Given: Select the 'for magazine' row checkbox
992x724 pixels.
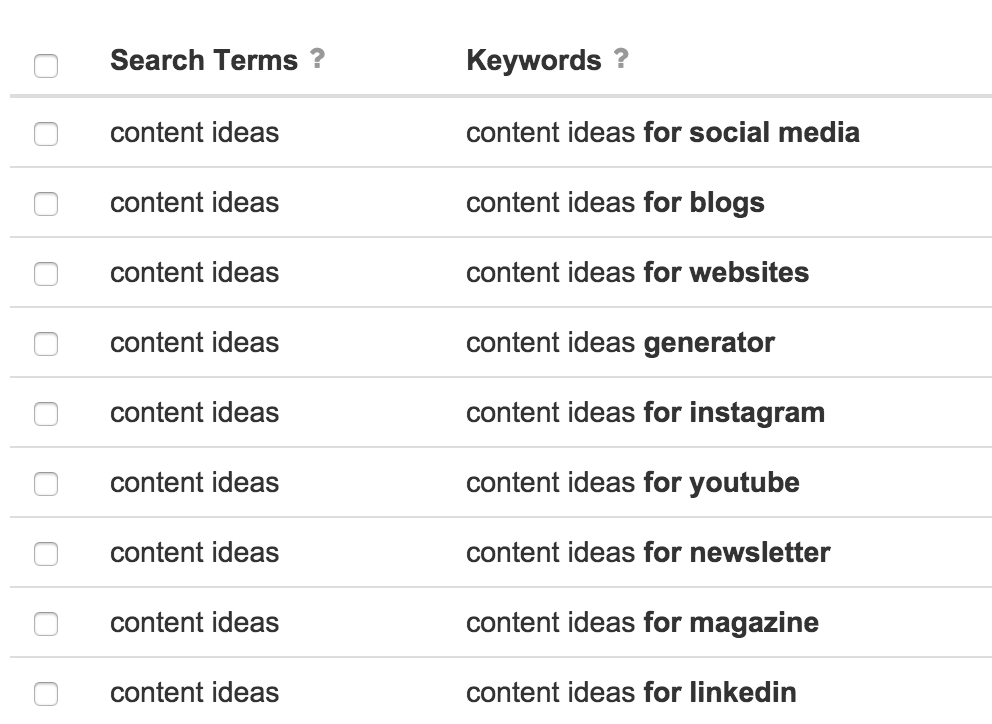Looking at the screenshot, I should (46, 624).
